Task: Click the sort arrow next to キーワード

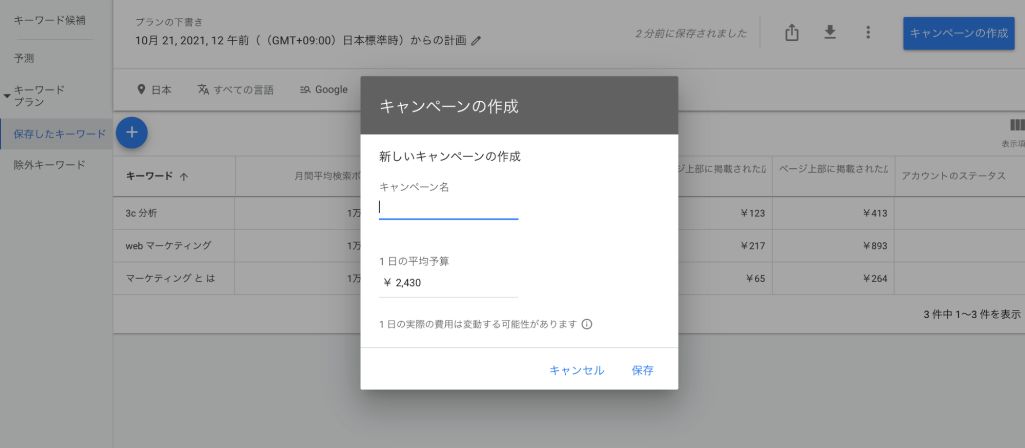Action: (x=184, y=177)
